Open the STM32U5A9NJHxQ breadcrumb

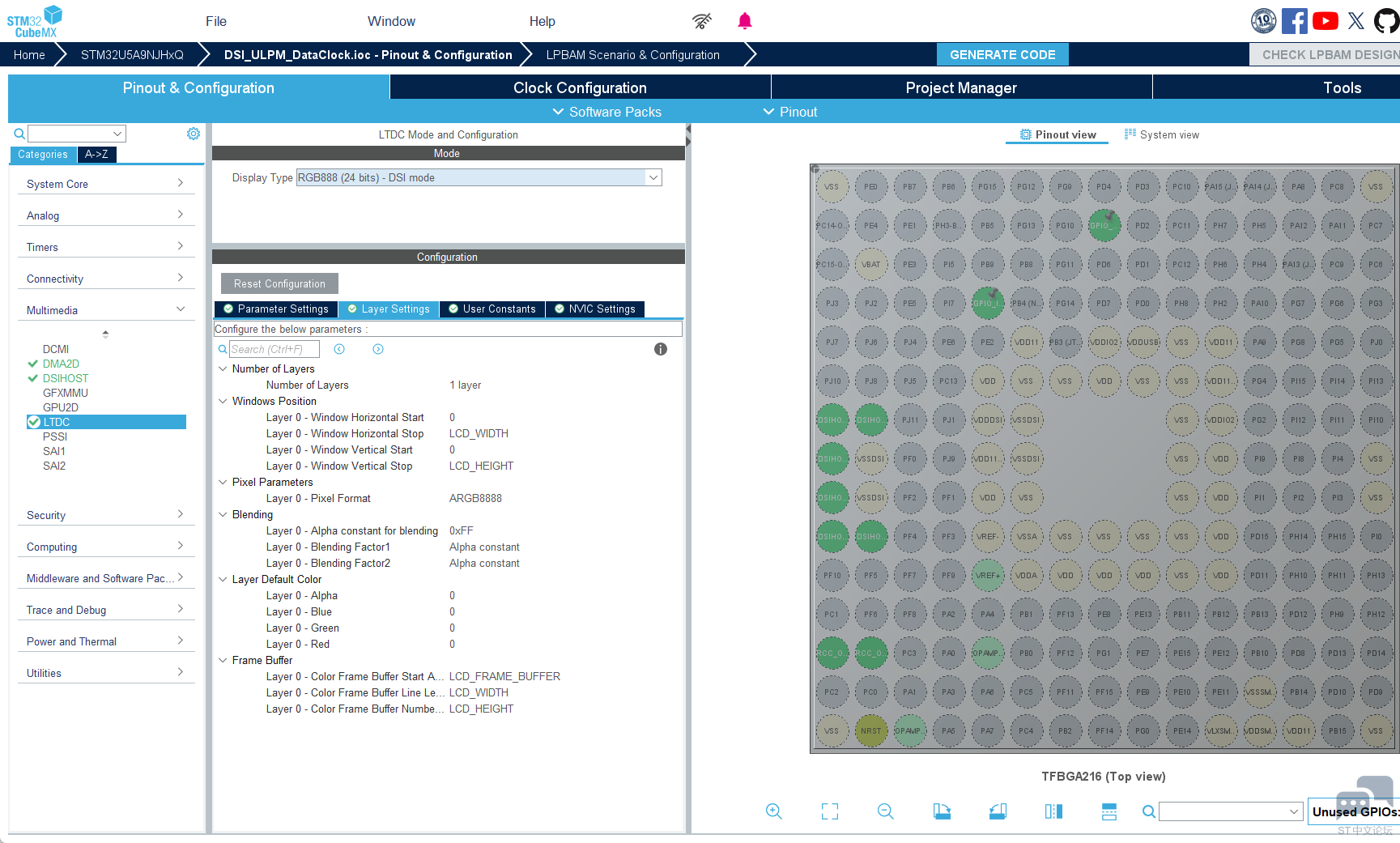132,54
